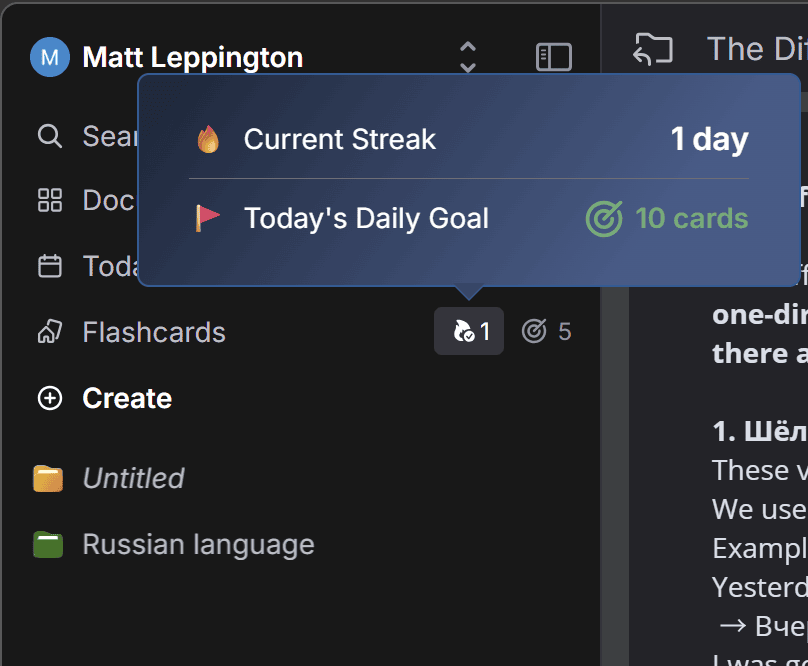Click the green Russian language folder icon

(48, 544)
